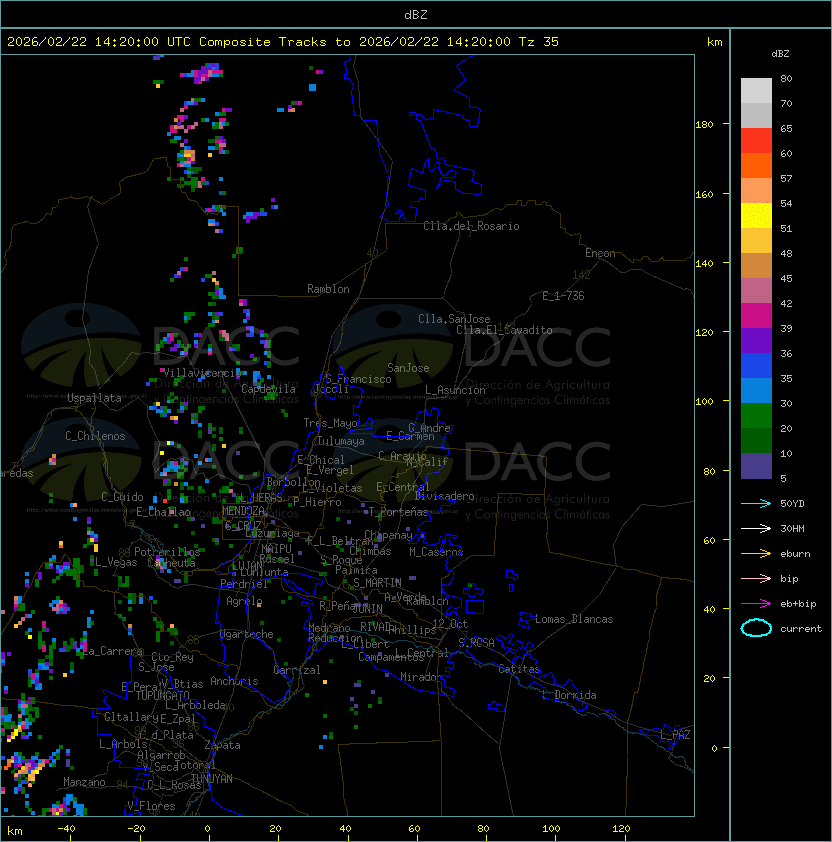Click the 'MENDOZA' city label
832x842 pixels.
pos(243,511)
